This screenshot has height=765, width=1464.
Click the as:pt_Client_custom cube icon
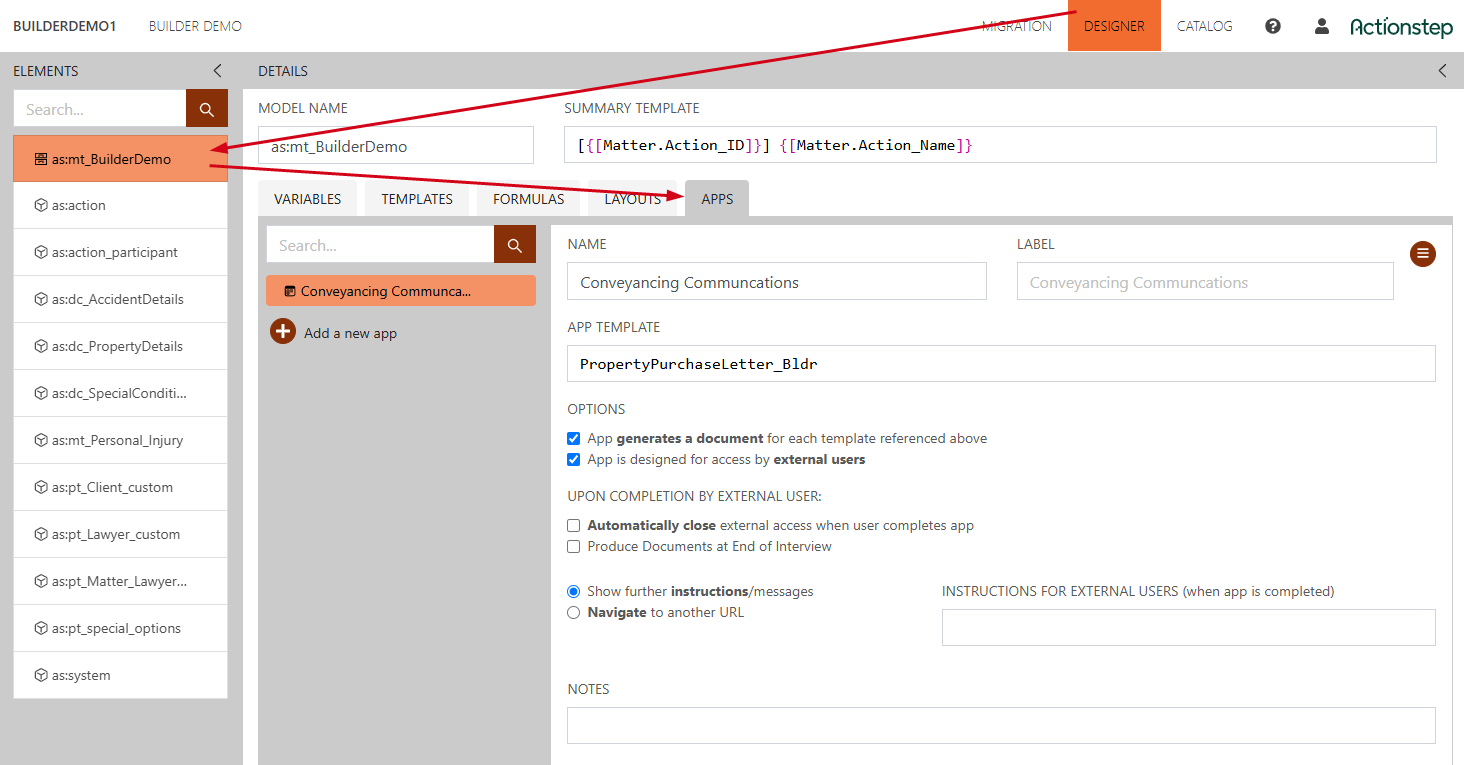(x=41, y=487)
